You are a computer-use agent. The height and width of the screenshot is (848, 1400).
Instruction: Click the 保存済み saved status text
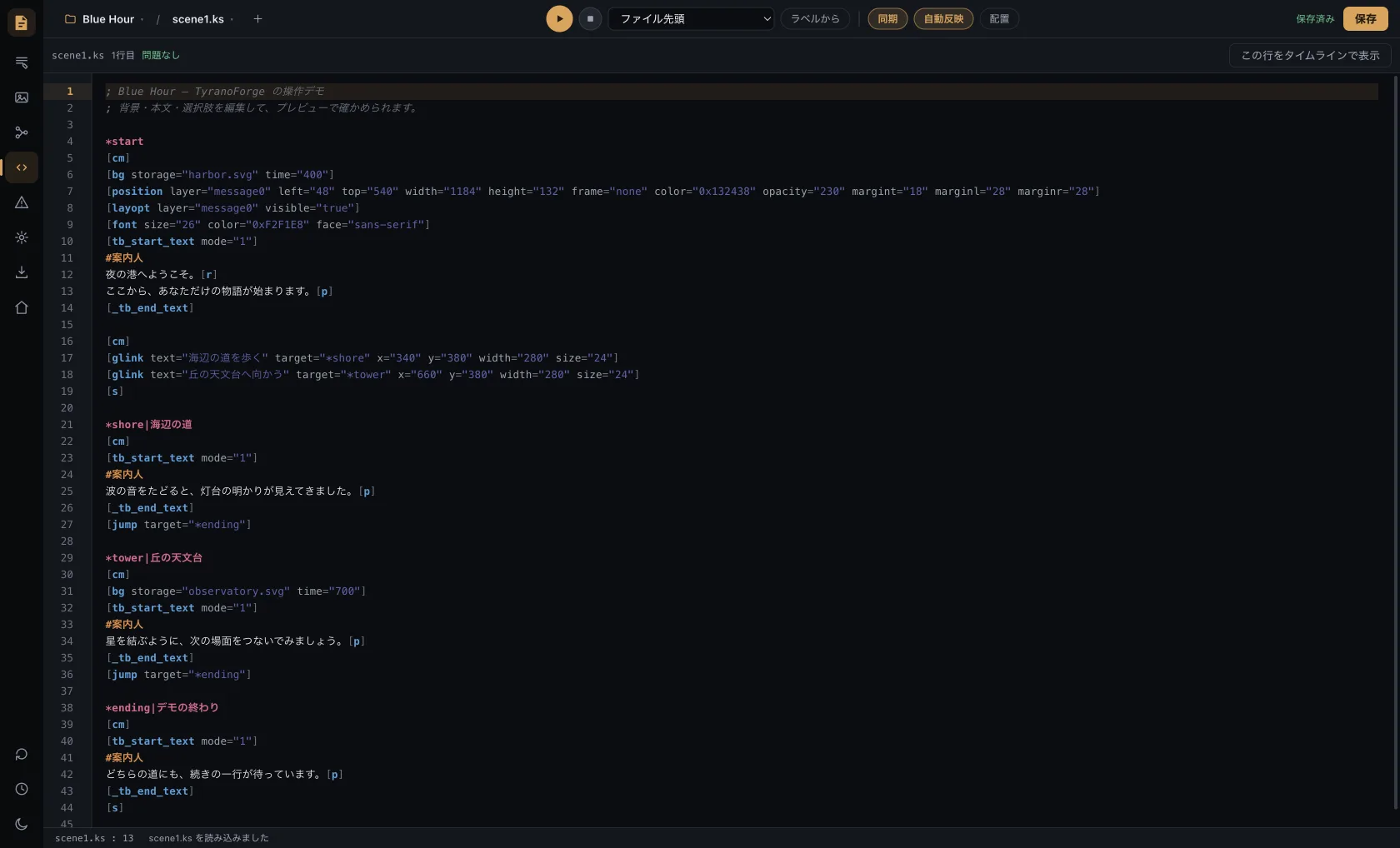(x=1315, y=18)
